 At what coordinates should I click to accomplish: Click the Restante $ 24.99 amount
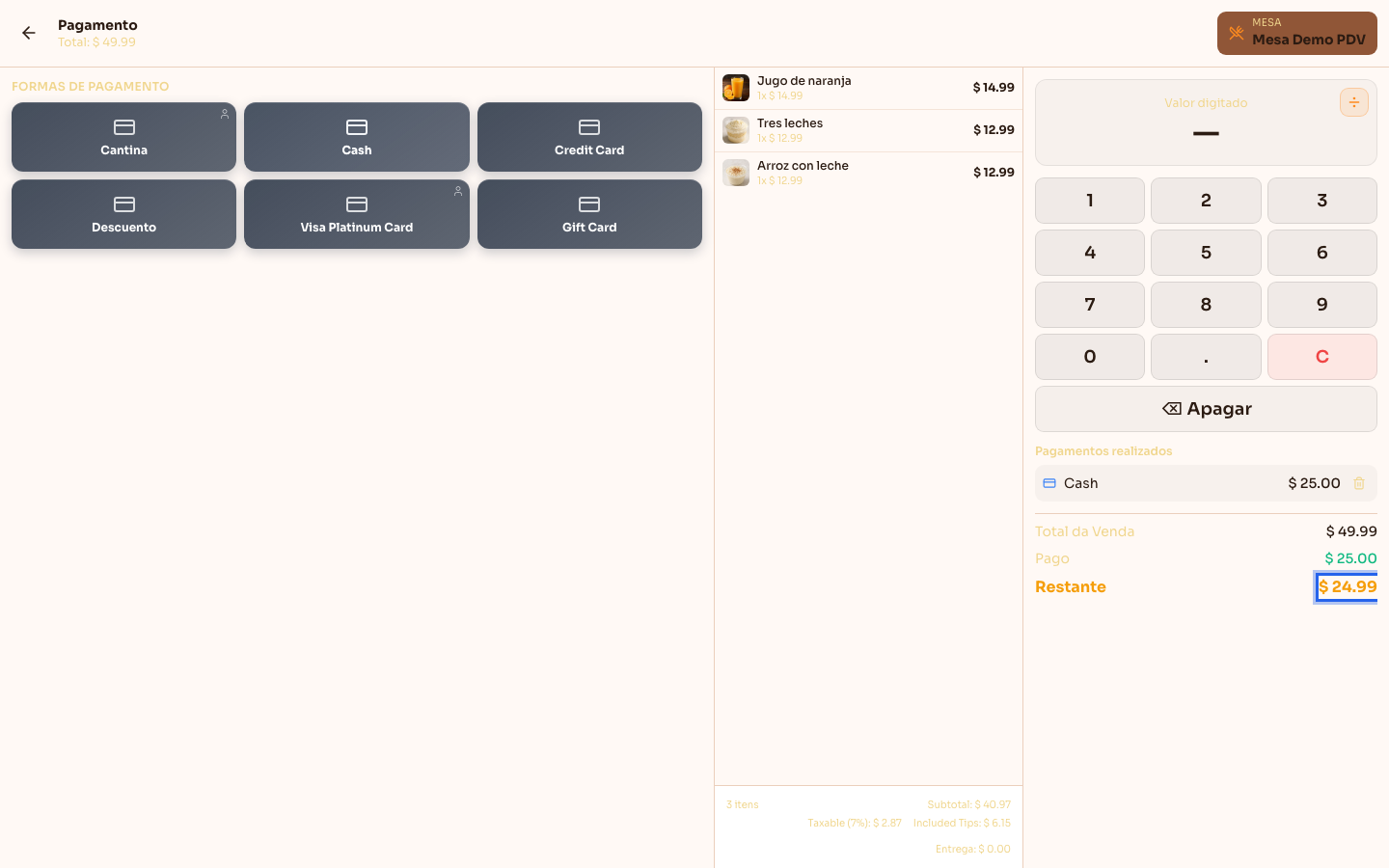[x=1348, y=586]
